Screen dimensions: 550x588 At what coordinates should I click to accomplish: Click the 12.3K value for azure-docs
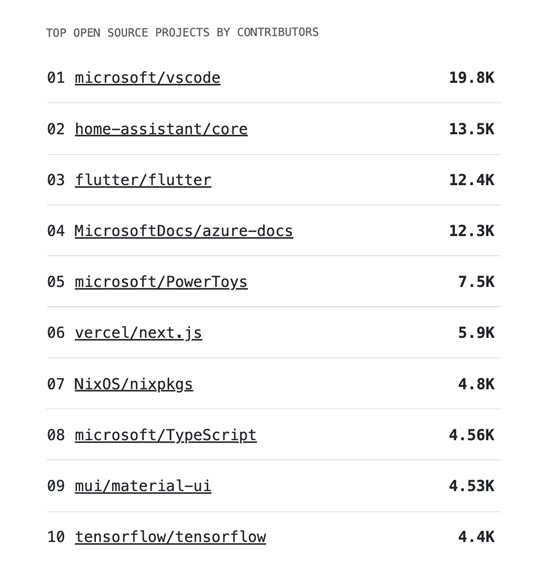point(472,231)
